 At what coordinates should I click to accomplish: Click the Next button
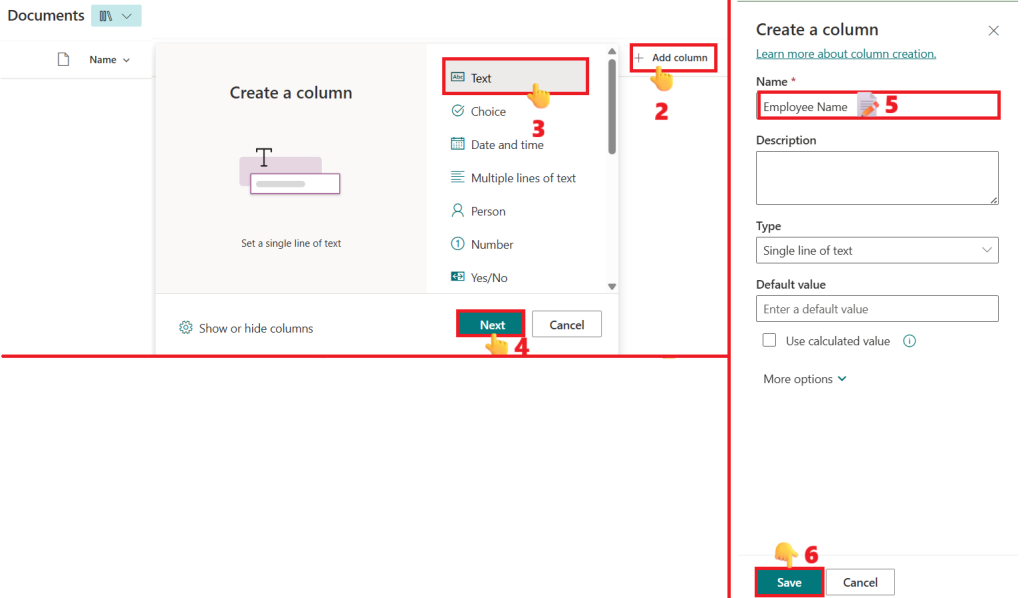(x=491, y=324)
